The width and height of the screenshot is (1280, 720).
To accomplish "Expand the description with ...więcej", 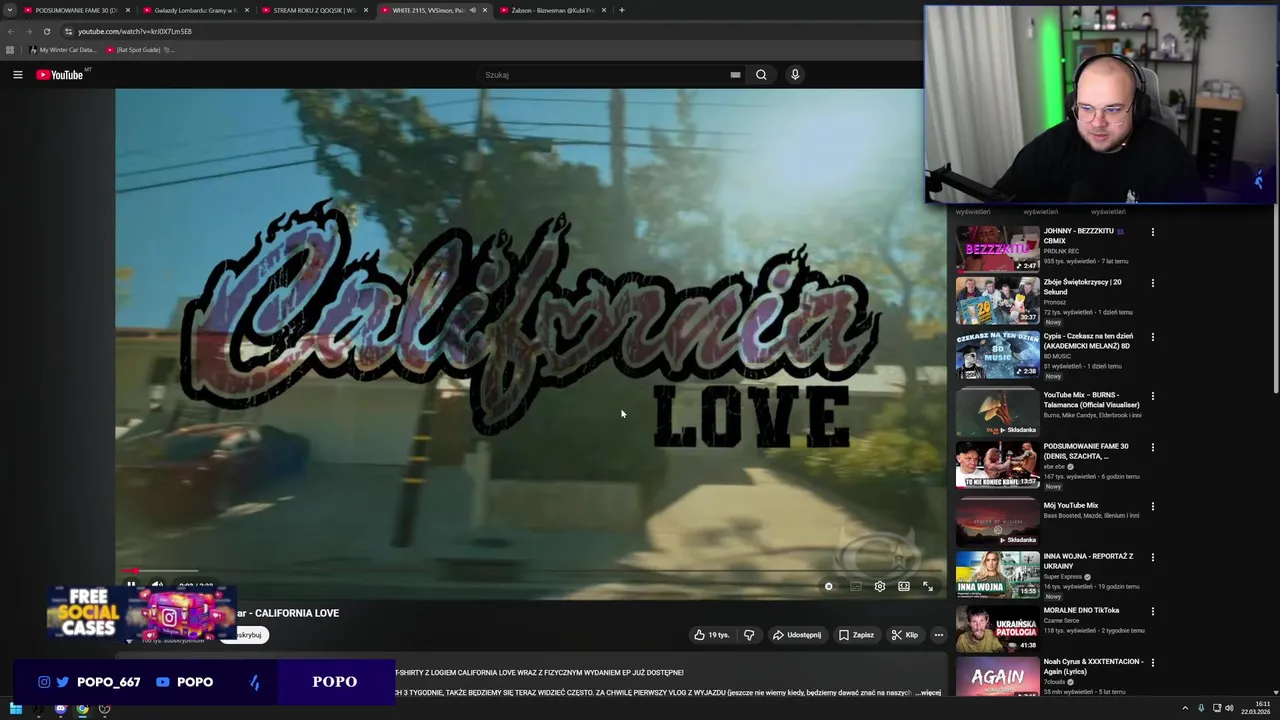I will point(926,692).
